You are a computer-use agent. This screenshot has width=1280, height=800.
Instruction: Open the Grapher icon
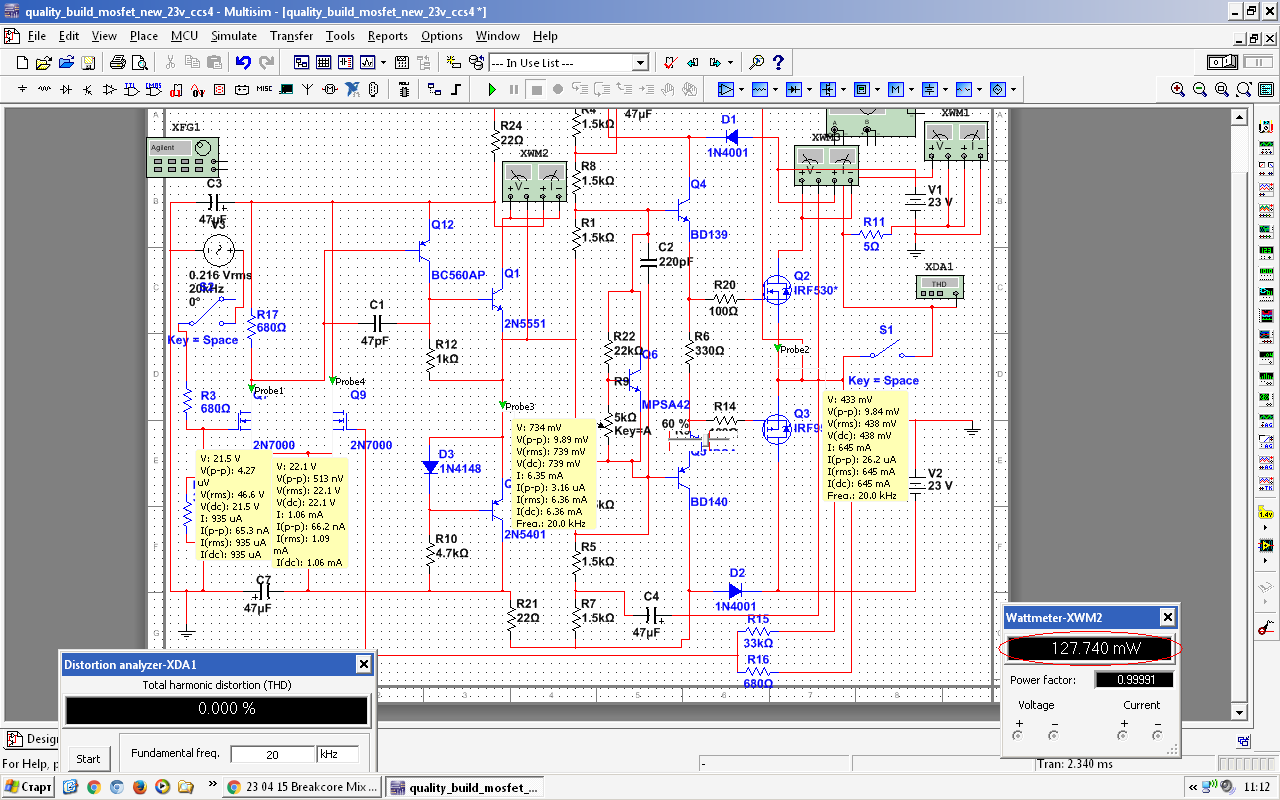(367, 62)
